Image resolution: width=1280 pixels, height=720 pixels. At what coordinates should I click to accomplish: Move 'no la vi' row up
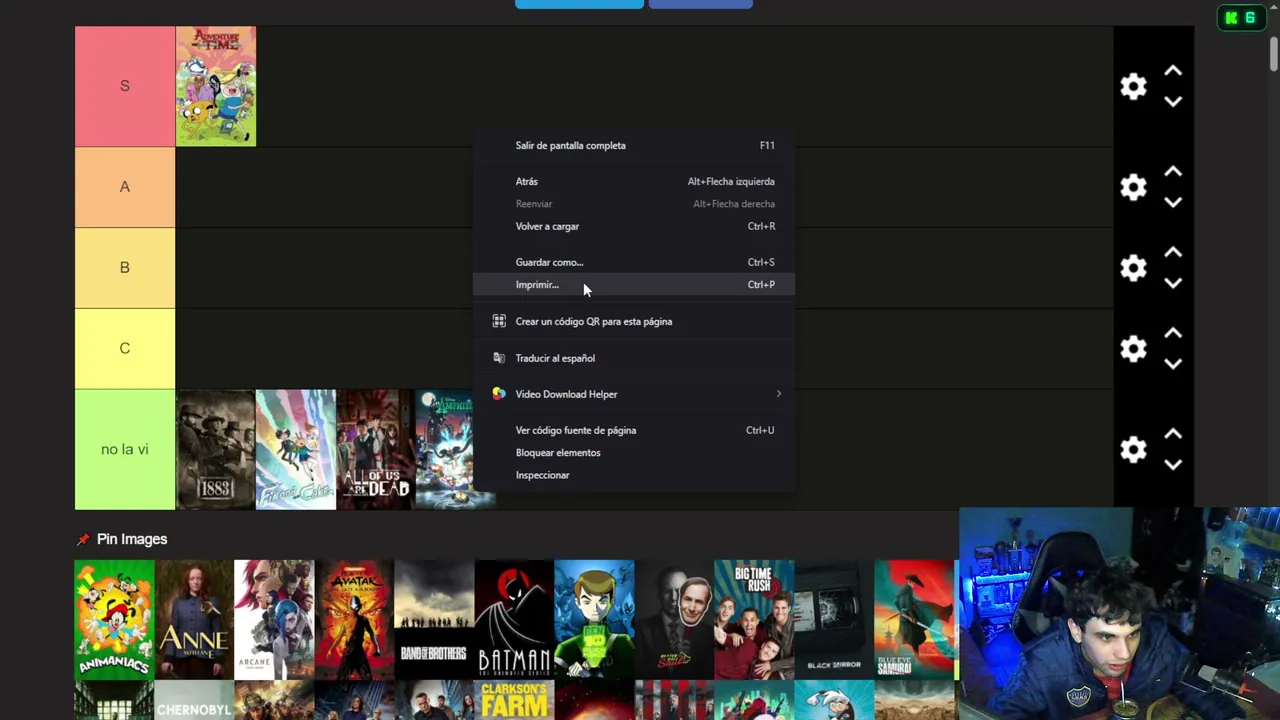point(1173,435)
